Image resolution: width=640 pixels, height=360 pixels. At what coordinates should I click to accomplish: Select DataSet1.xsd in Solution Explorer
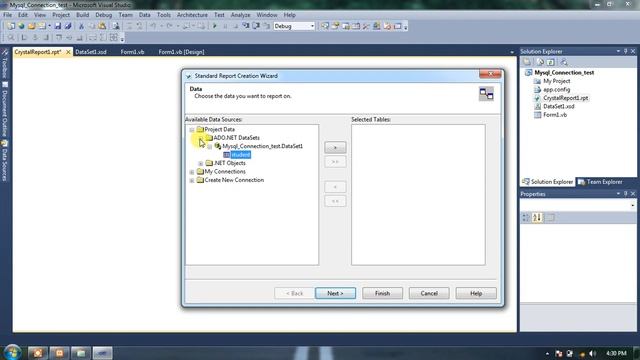coord(558,106)
